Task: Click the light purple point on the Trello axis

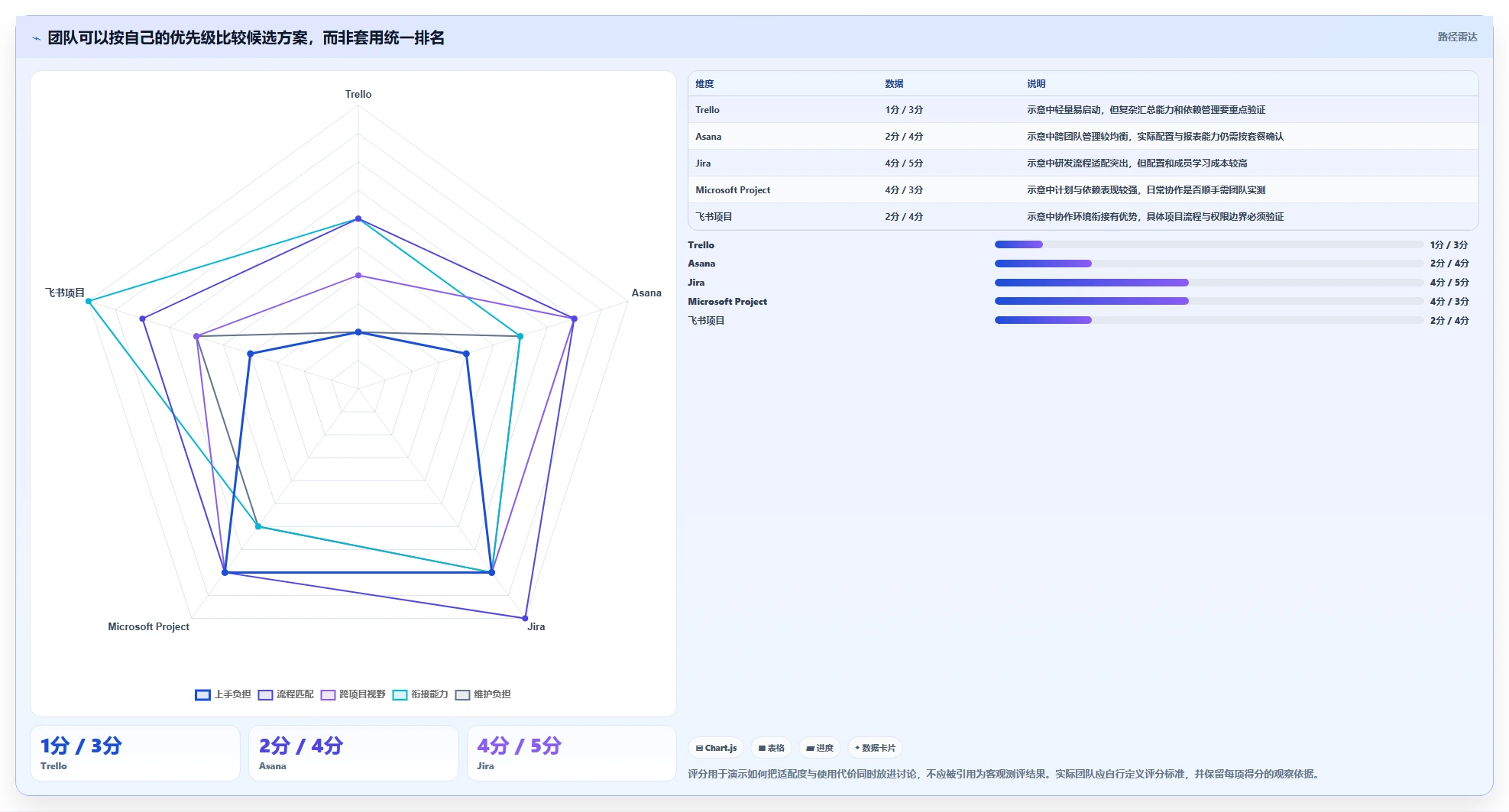Action: (x=358, y=276)
